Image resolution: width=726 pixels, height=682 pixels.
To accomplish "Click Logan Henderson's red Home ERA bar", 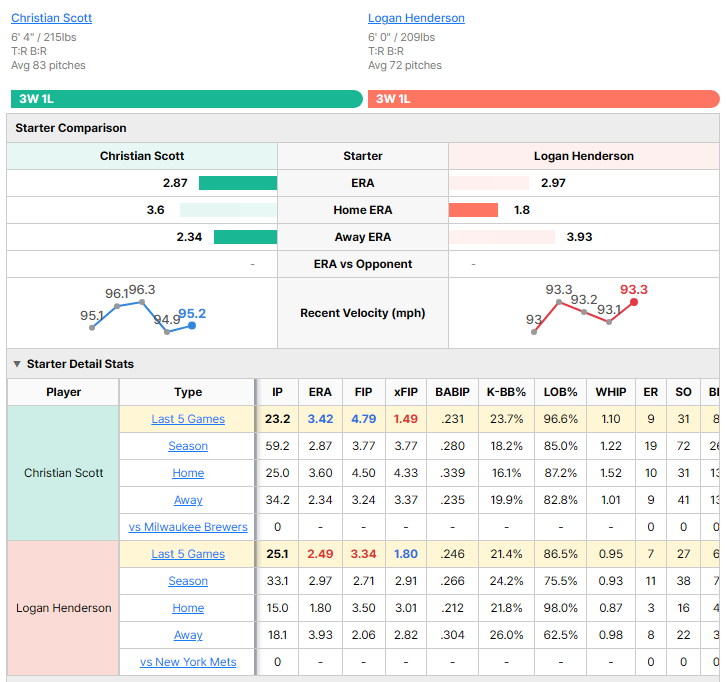I will 473,210.
